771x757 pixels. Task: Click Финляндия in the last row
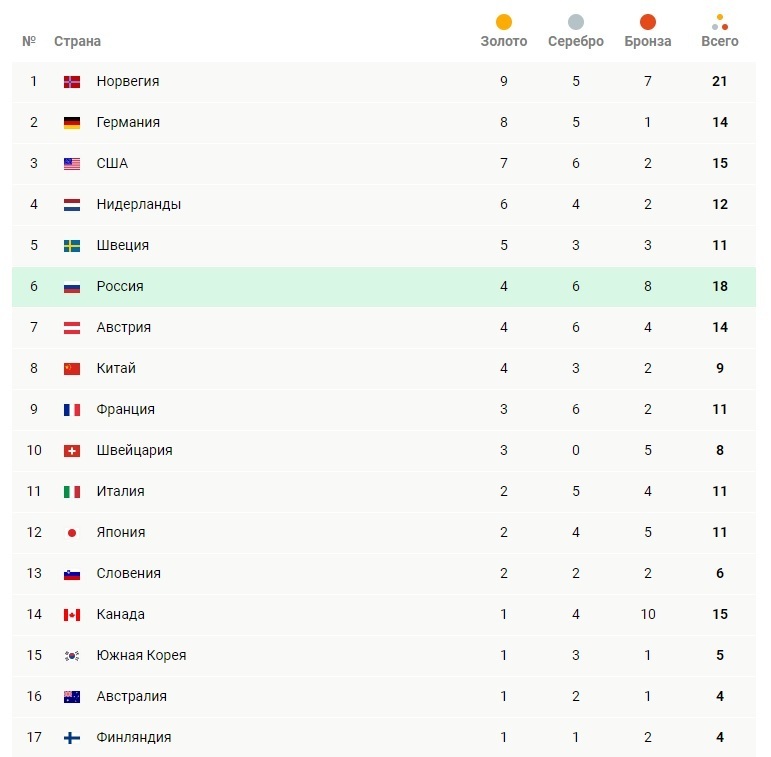pos(134,738)
